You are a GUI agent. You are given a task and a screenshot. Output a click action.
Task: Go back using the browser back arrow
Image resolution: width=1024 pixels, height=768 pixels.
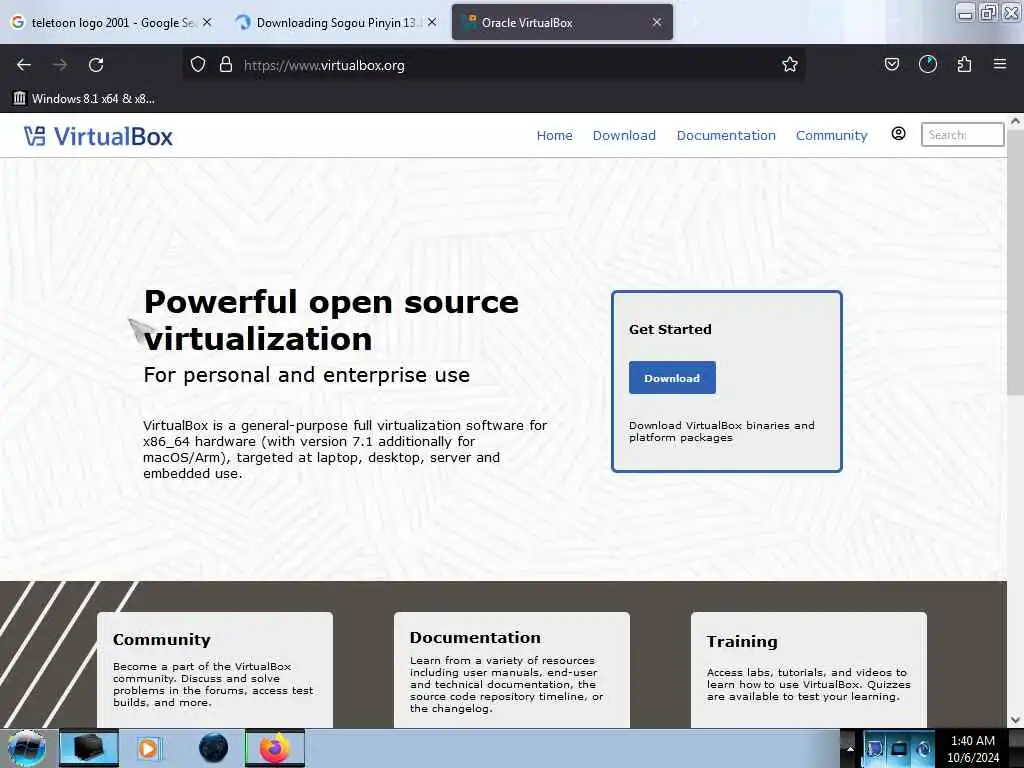(24, 65)
